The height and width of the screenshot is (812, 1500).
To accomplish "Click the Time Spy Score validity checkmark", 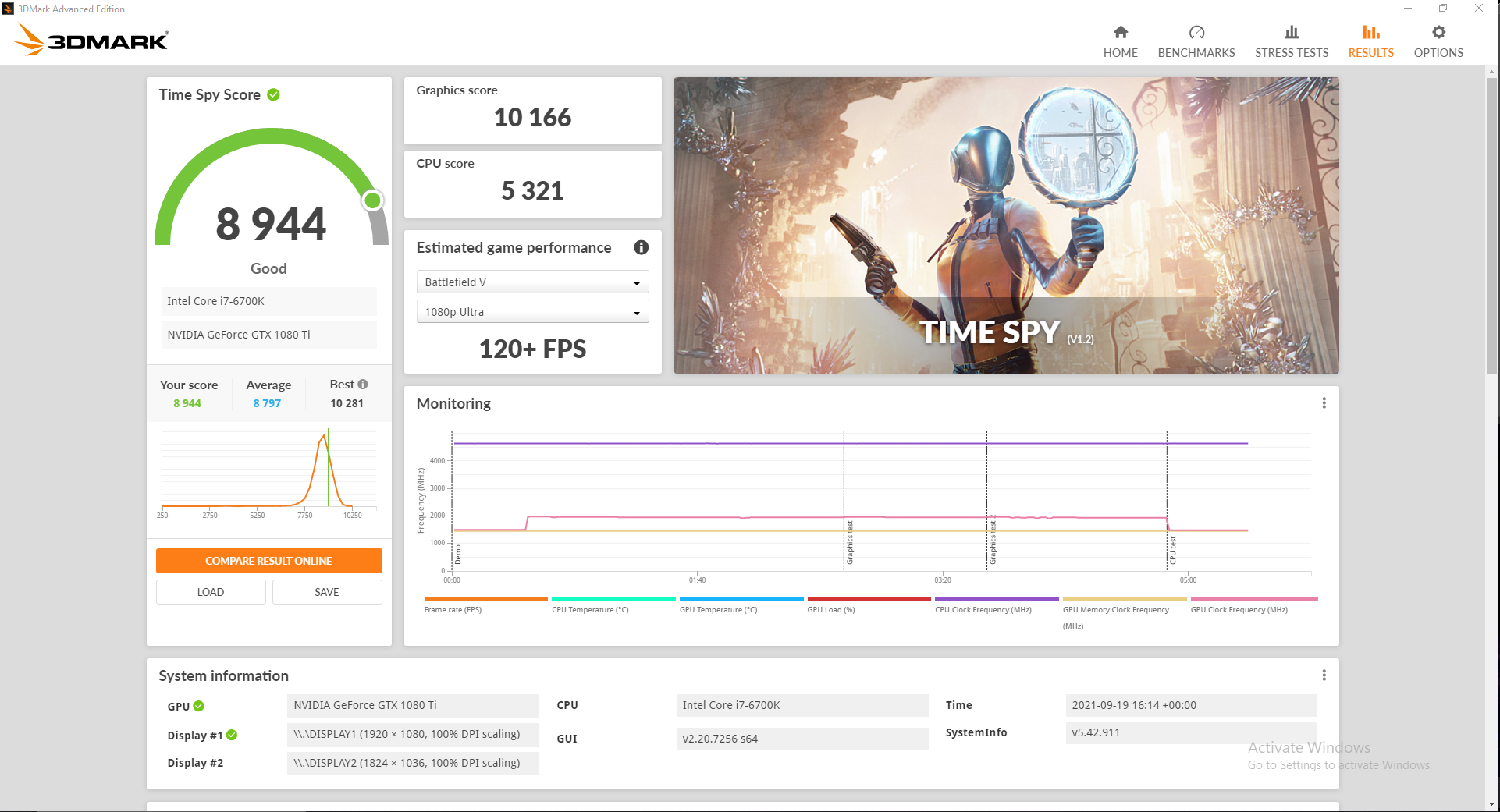I will pos(272,94).
